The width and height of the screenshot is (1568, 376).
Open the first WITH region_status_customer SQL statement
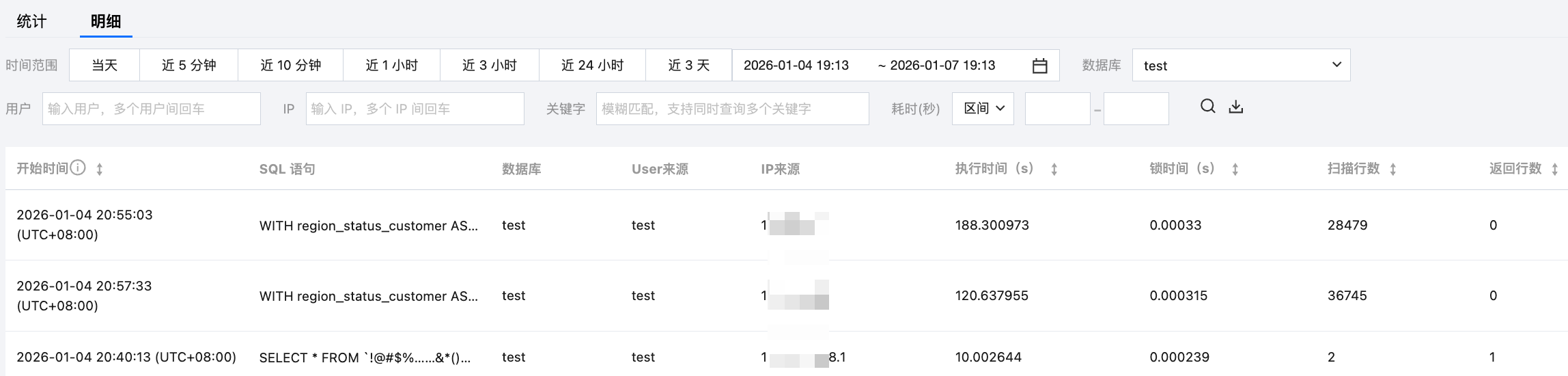click(x=368, y=226)
